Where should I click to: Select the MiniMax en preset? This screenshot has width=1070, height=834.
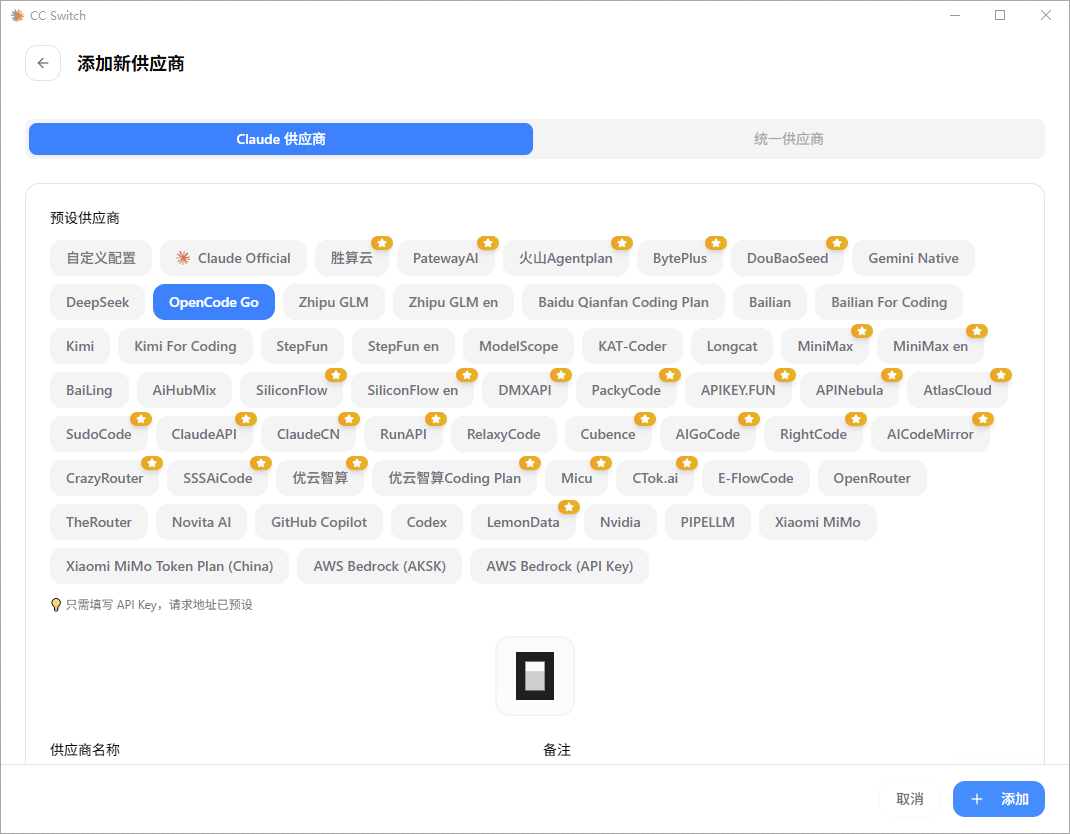(x=930, y=346)
